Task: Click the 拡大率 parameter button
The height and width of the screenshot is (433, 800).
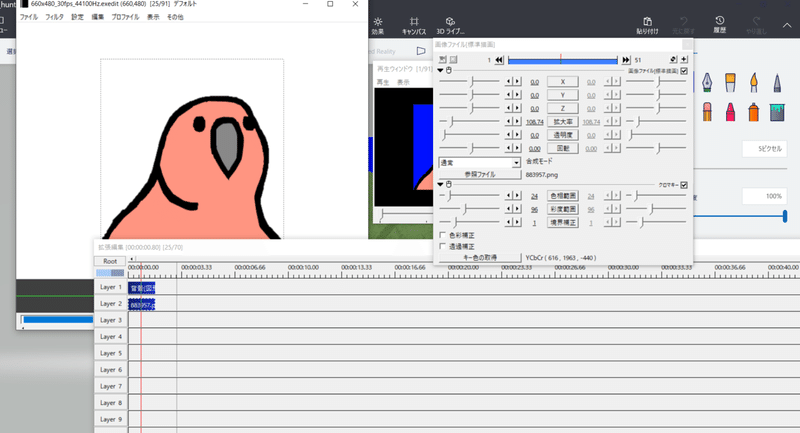Action: tap(563, 121)
